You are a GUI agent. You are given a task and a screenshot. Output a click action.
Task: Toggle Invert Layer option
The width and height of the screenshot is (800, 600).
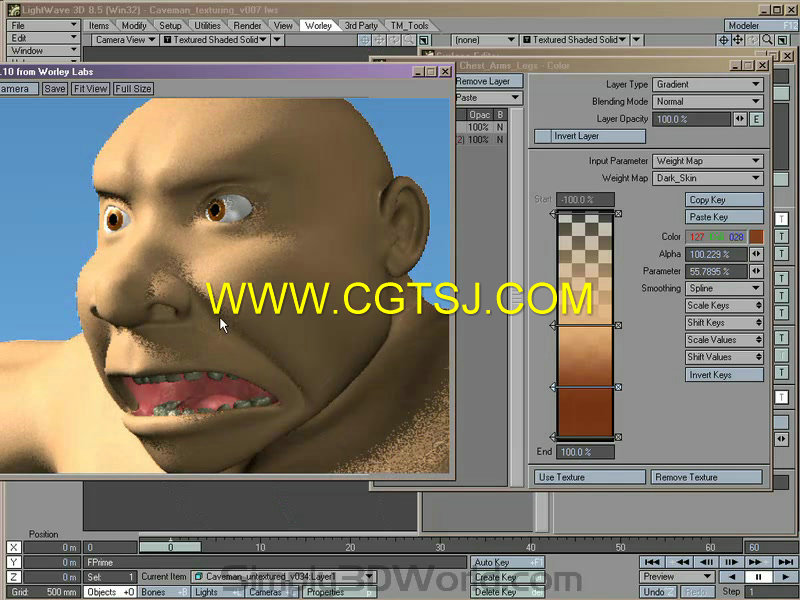pos(590,136)
